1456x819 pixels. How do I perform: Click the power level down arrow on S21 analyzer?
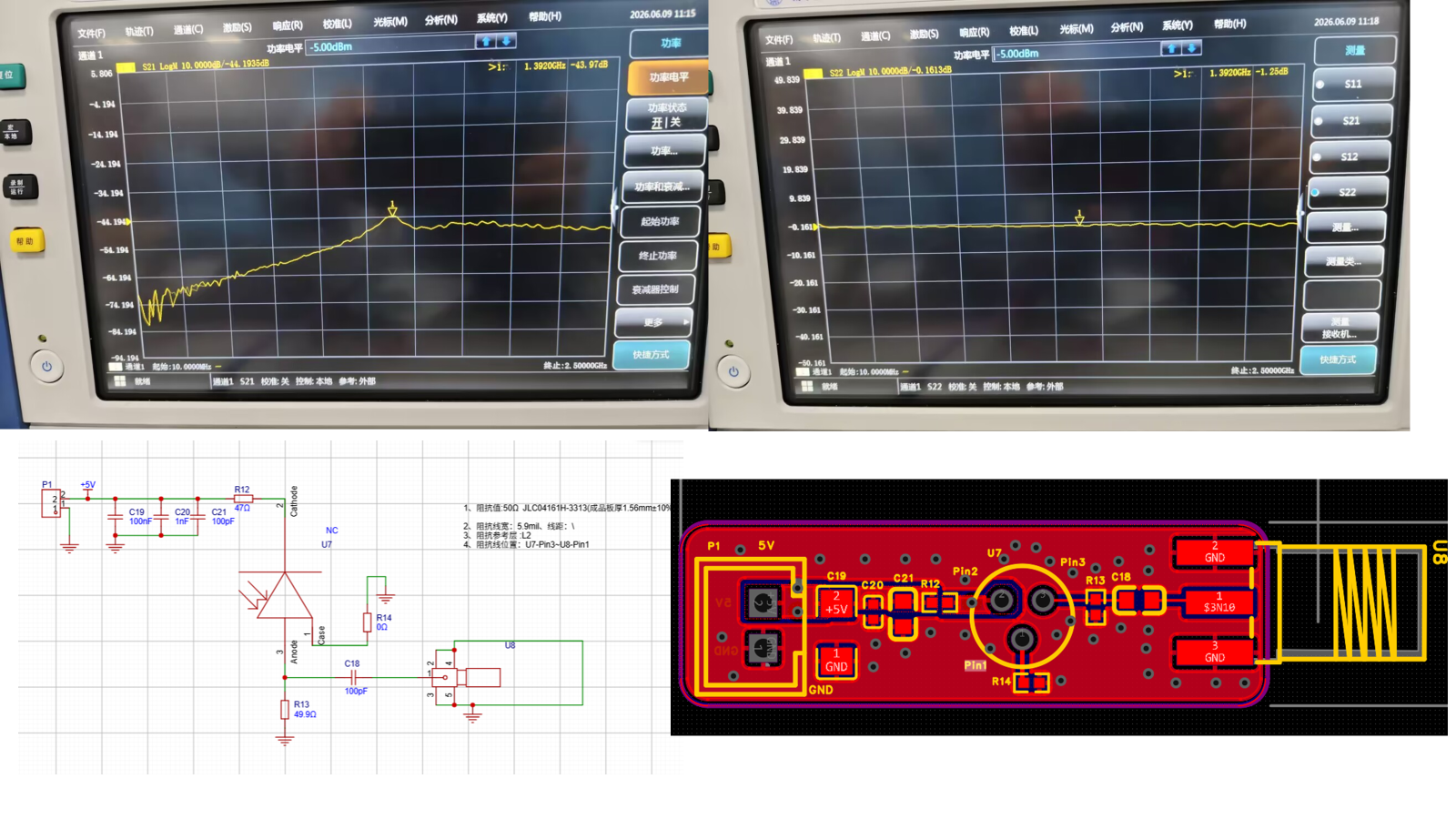[x=507, y=41]
